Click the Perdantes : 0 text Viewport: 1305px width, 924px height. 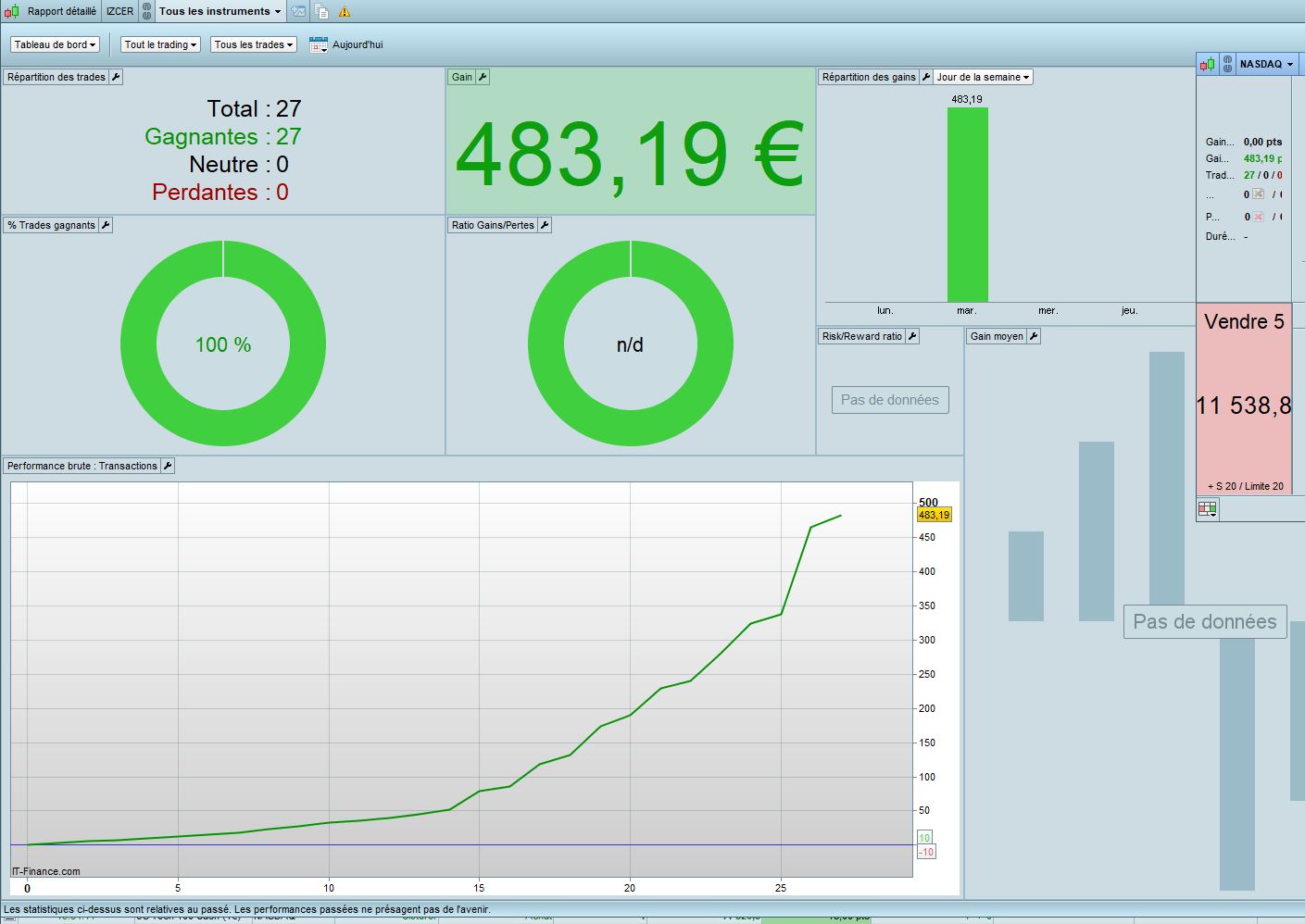click(x=220, y=192)
